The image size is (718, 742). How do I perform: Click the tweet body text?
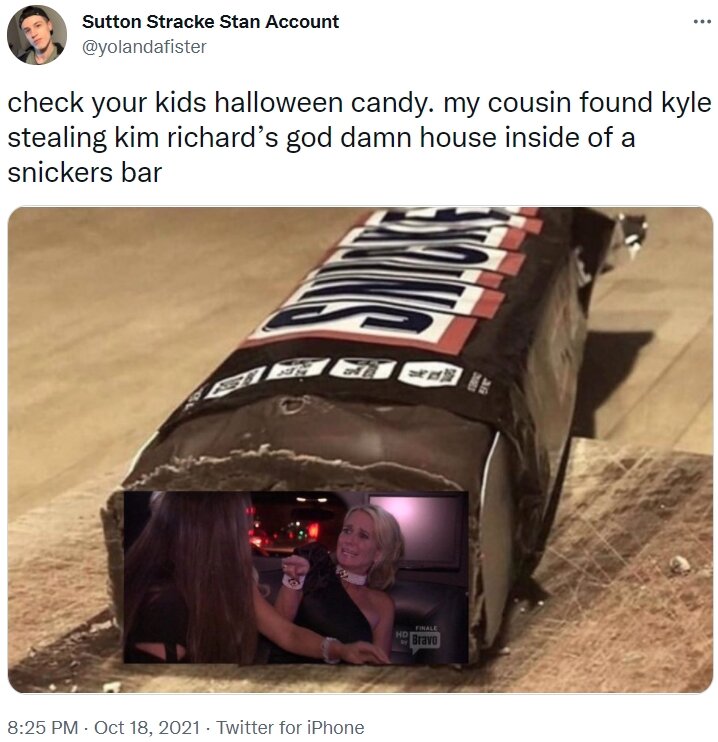click(x=359, y=137)
